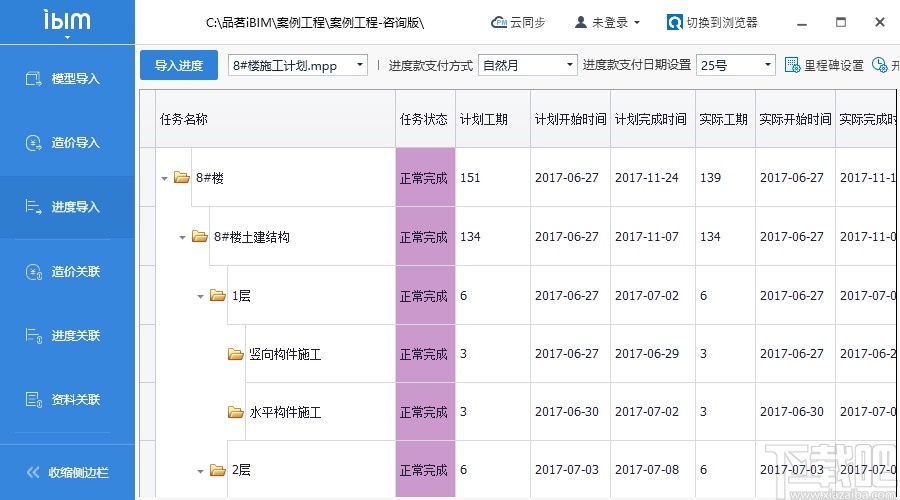Screen dimensions: 900x500
Task: Collapse the 8#楼 tree node
Action: (164, 178)
